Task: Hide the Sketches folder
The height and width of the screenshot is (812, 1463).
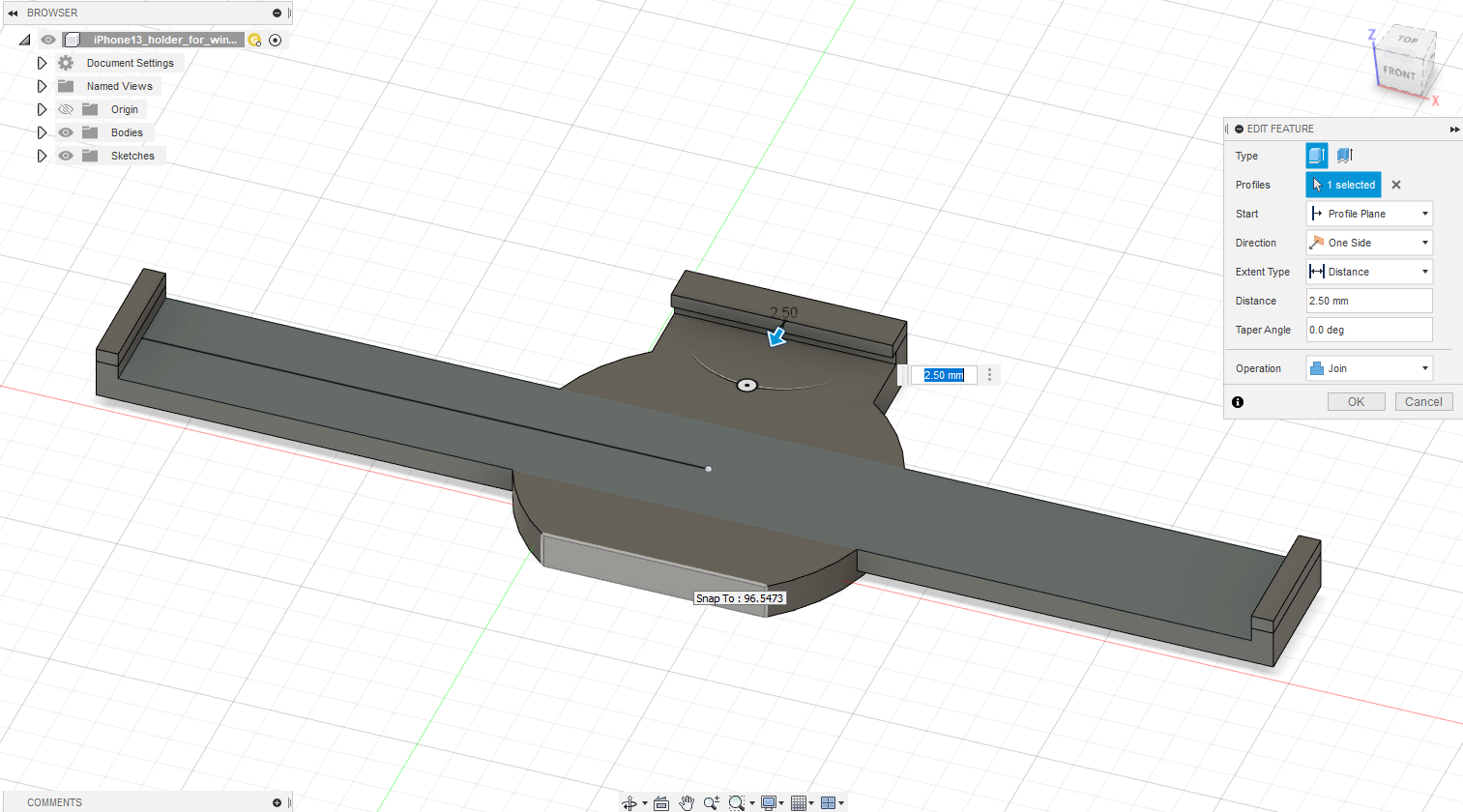Action: (66, 156)
